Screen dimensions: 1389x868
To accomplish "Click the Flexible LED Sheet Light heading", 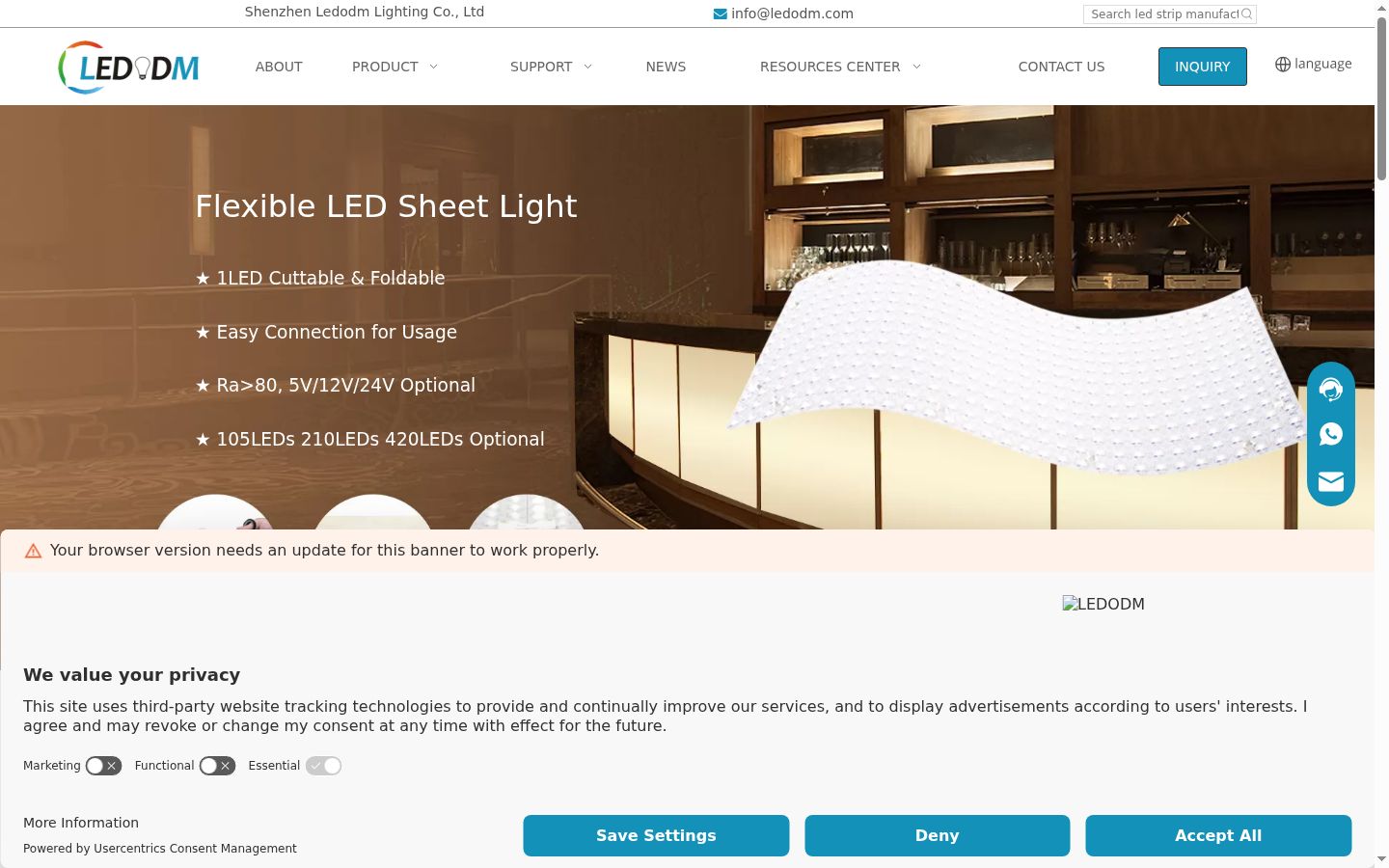I will tap(386, 206).
